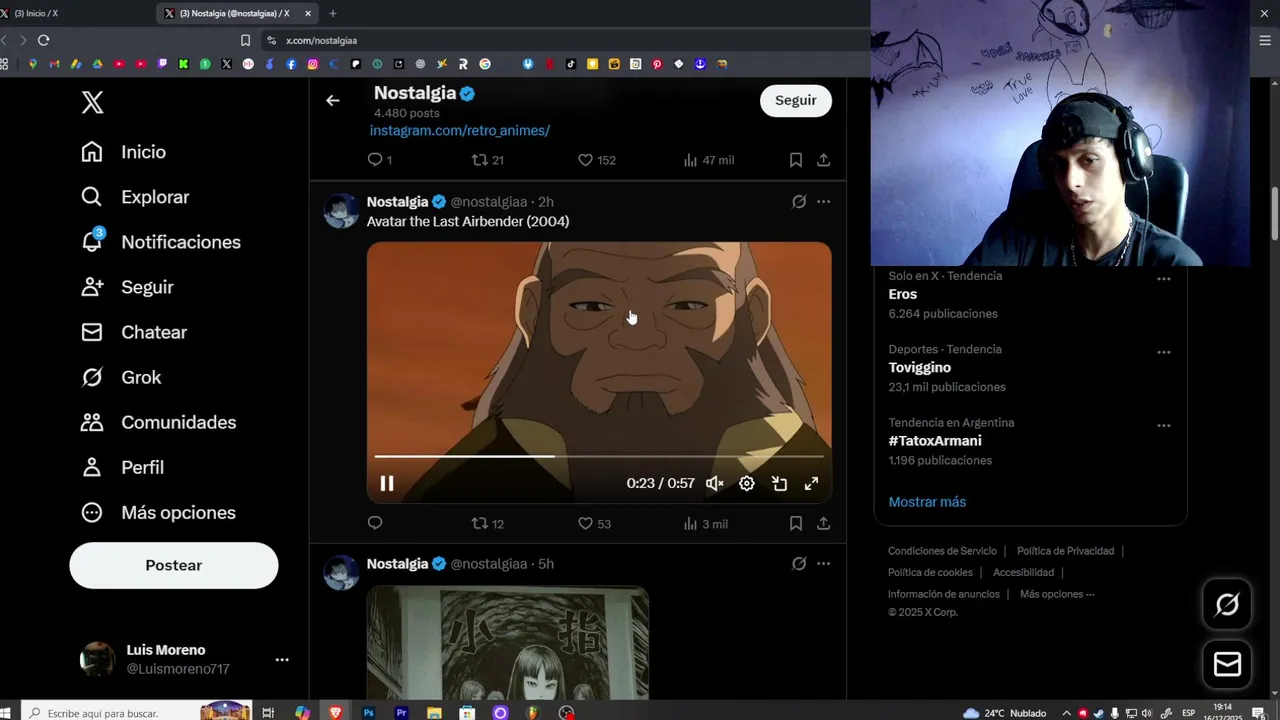Viewport: 1280px width, 720px height.
Task: Open floating messages envelope button
Action: point(1227,665)
